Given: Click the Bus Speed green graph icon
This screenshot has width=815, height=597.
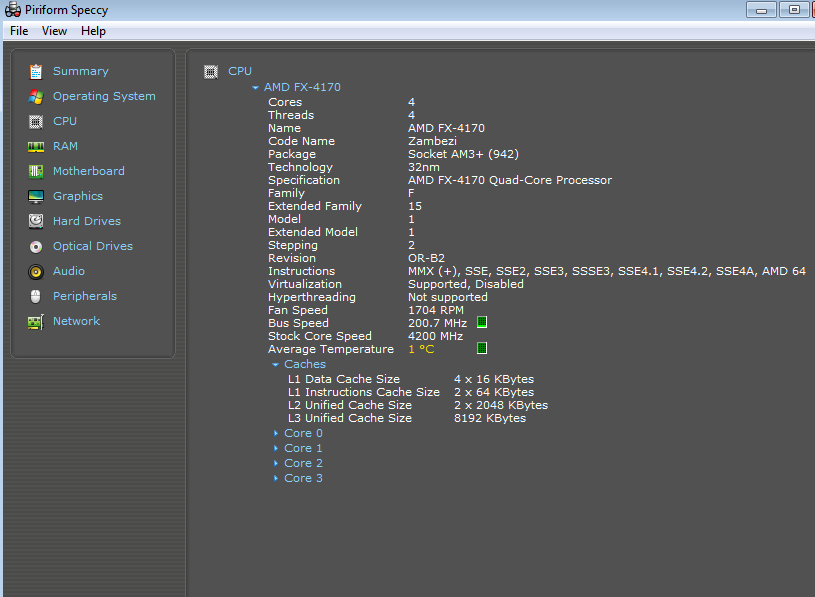Looking at the screenshot, I should [x=482, y=323].
